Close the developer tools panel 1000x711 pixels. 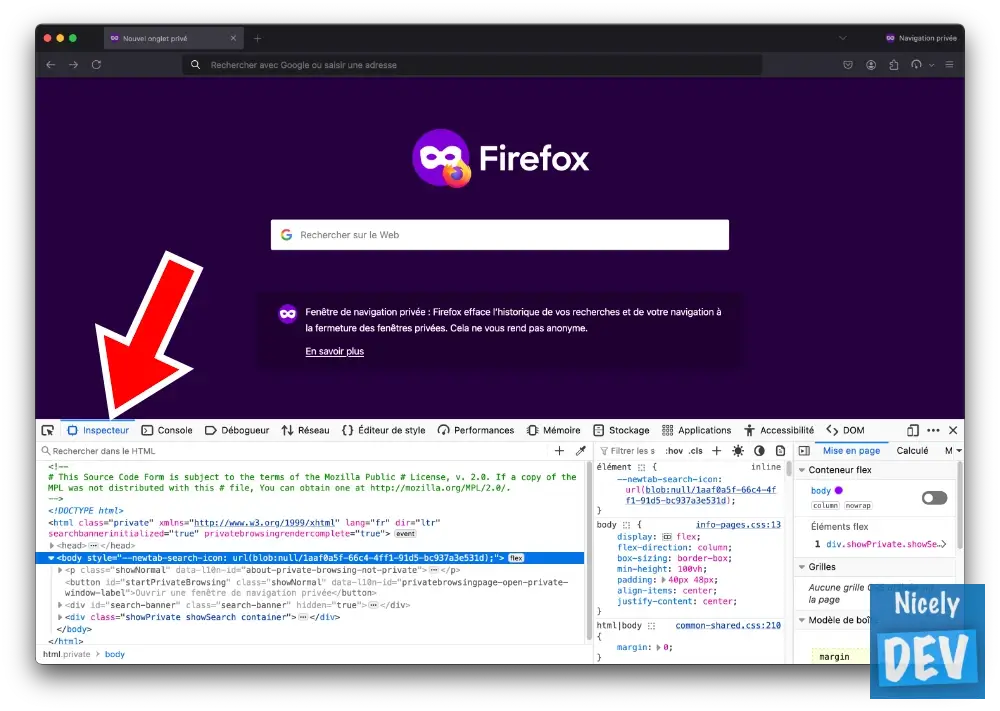click(x=953, y=430)
